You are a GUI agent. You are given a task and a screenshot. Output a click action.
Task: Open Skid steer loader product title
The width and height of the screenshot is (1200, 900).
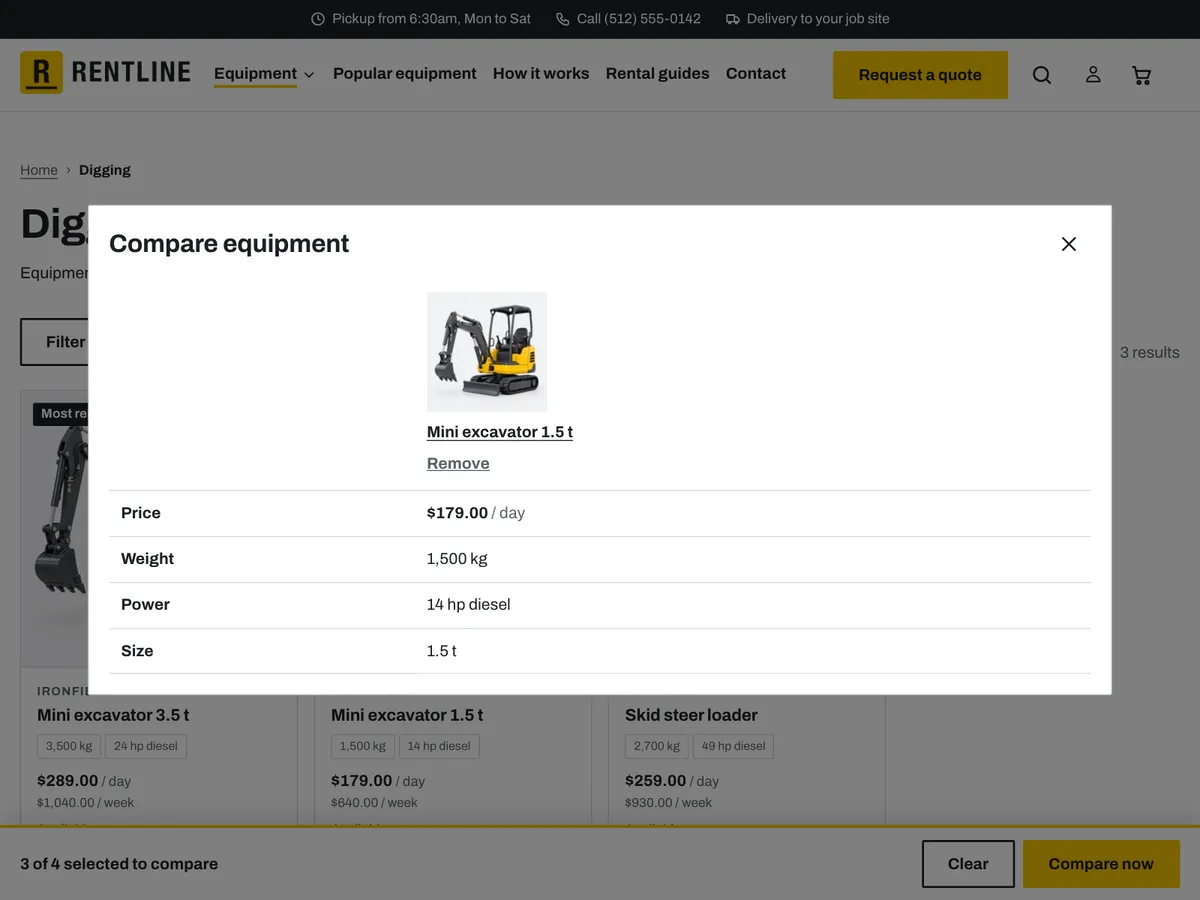[691, 715]
